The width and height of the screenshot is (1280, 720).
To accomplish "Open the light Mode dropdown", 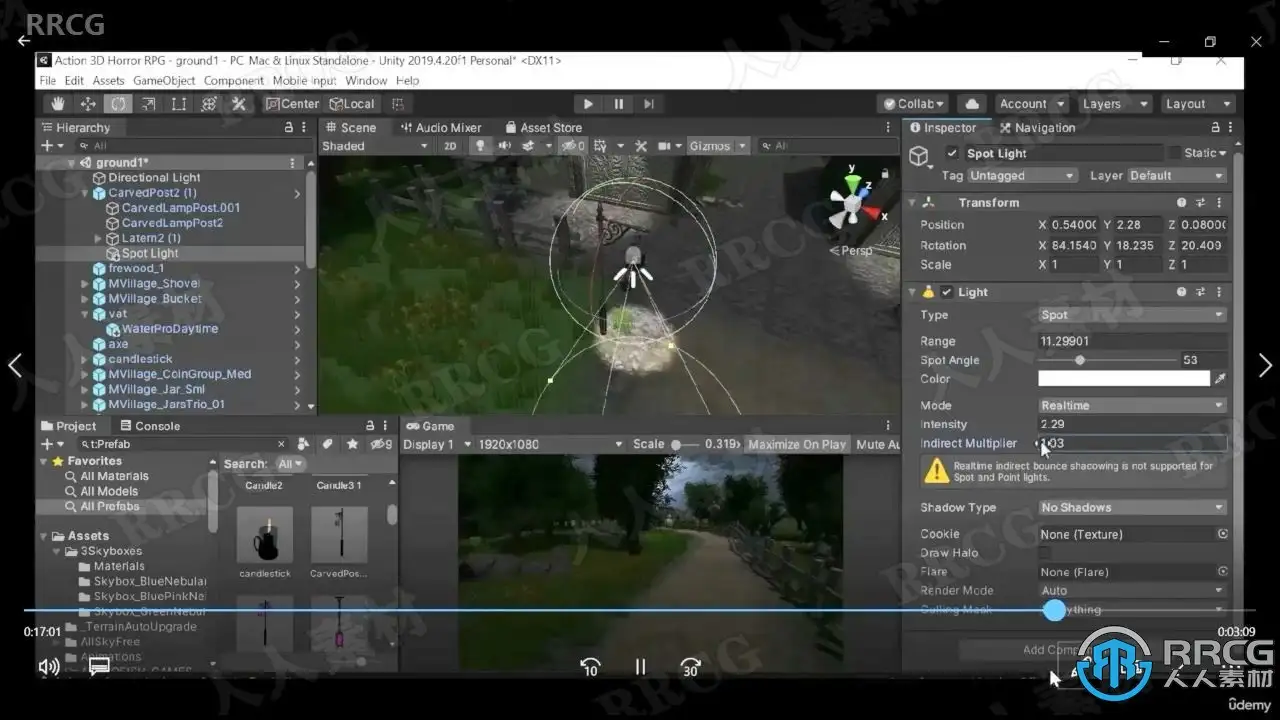I will click(x=1133, y=406).
